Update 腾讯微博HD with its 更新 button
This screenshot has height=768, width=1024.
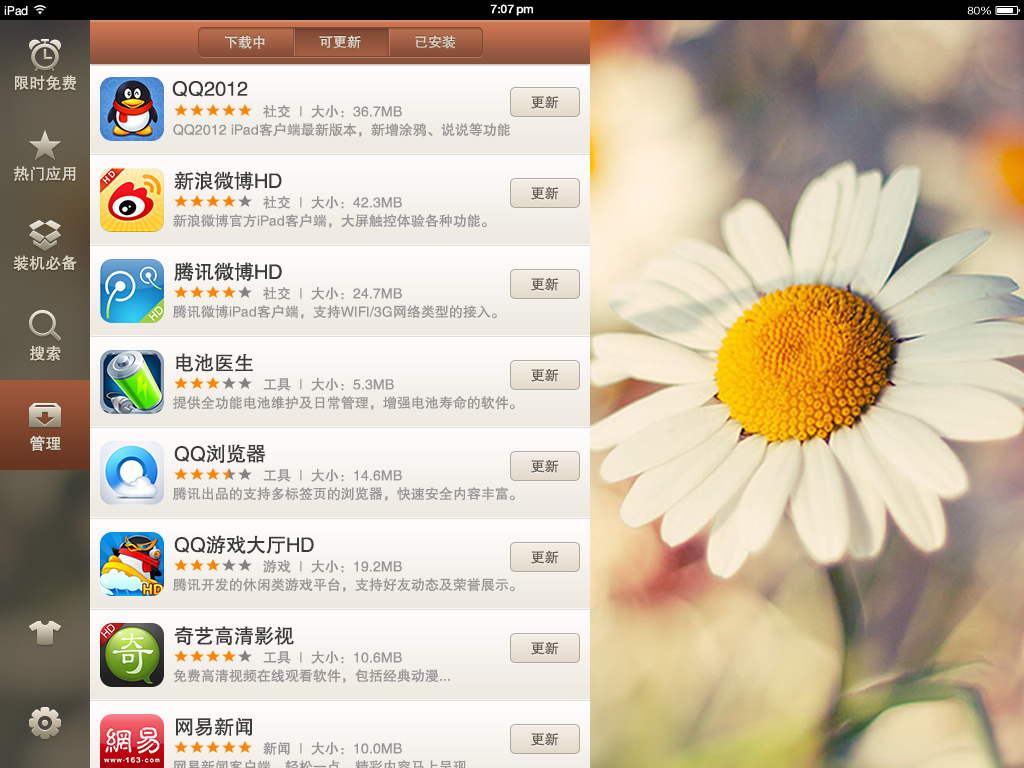[x=545, y=284]
